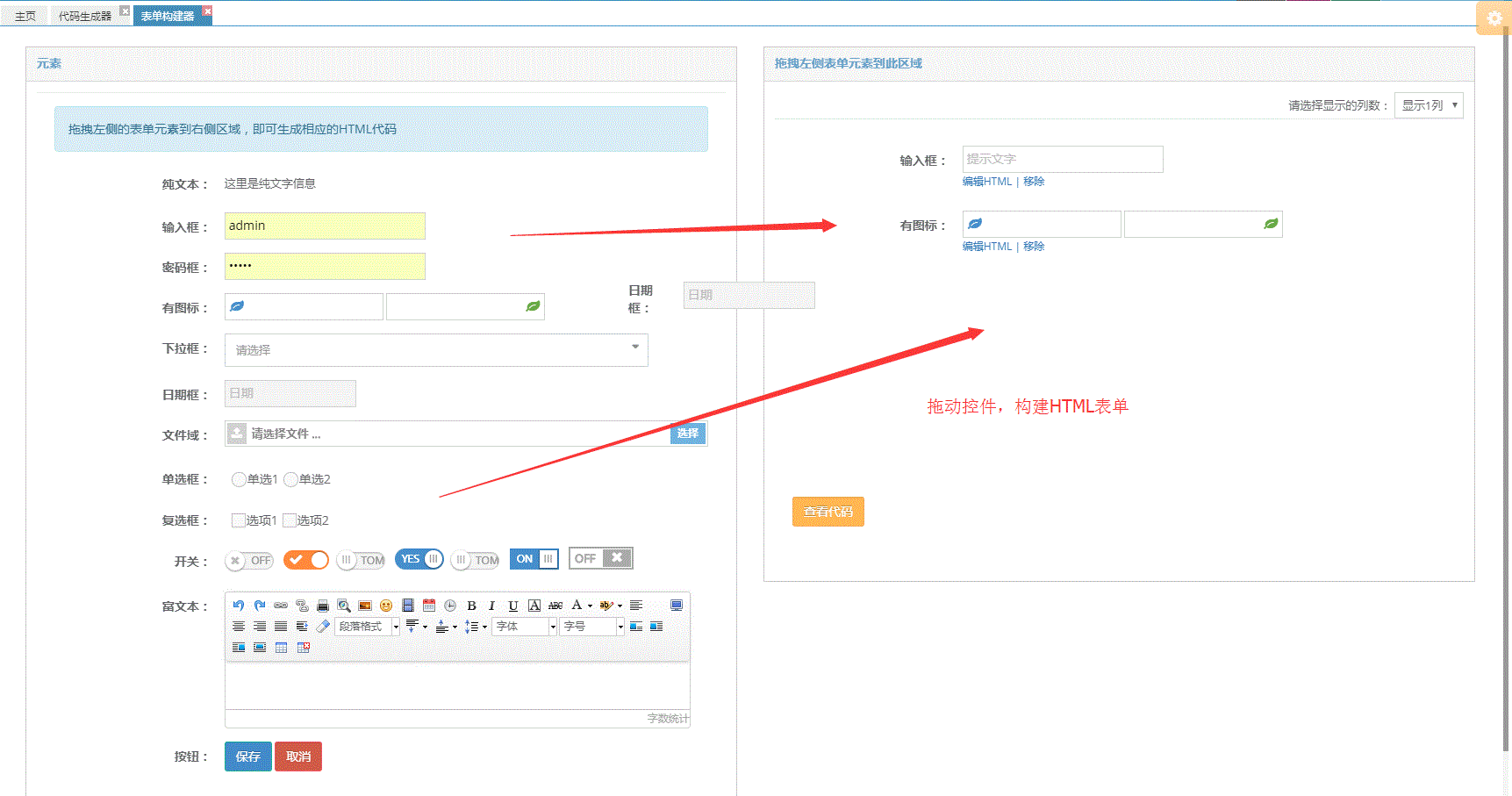Viewport: 1512px width, 796px height.
Task: Open the emoticon smiley picker
Action: point(386,606)
